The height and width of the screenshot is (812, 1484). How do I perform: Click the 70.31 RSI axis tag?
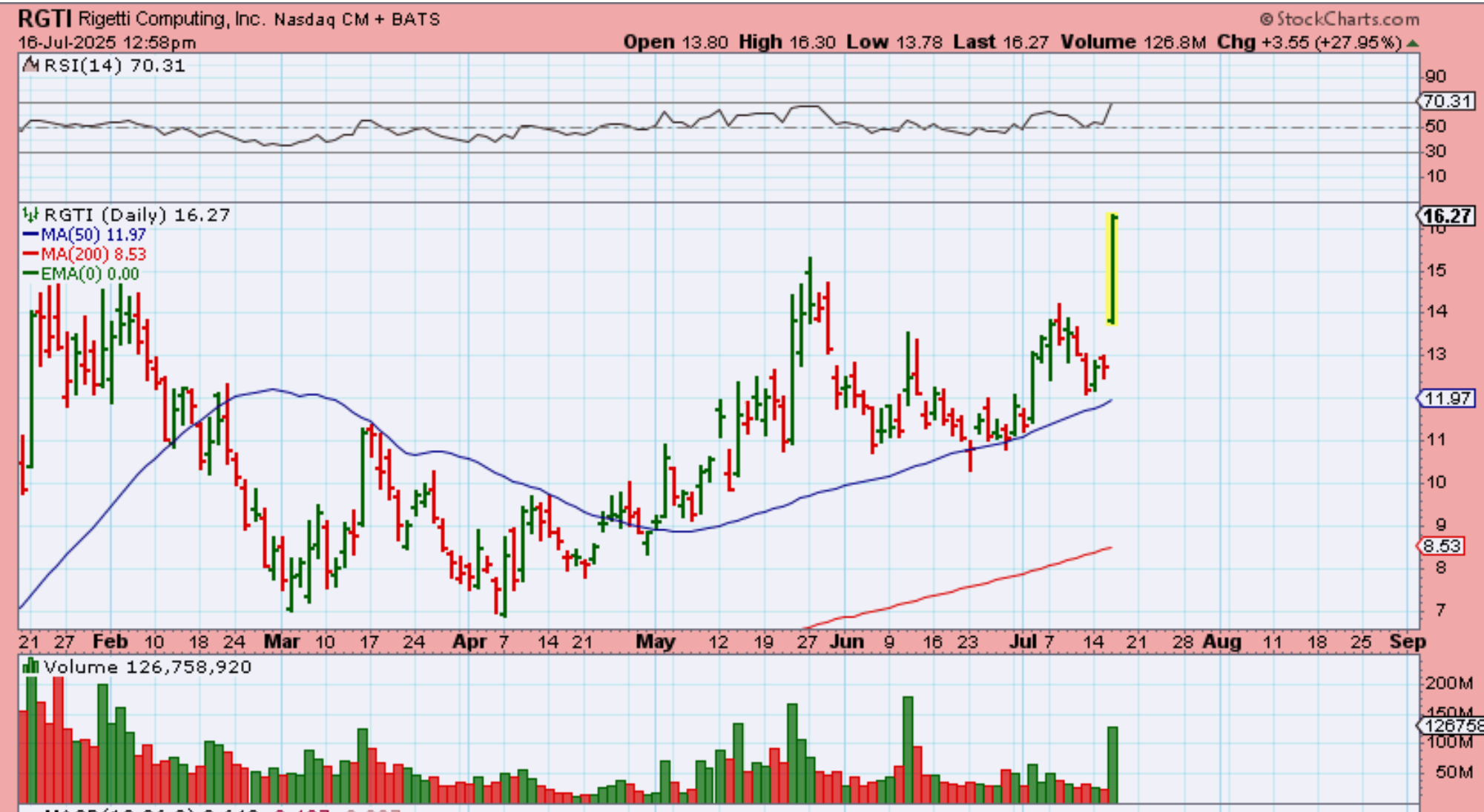[1447, 101]
